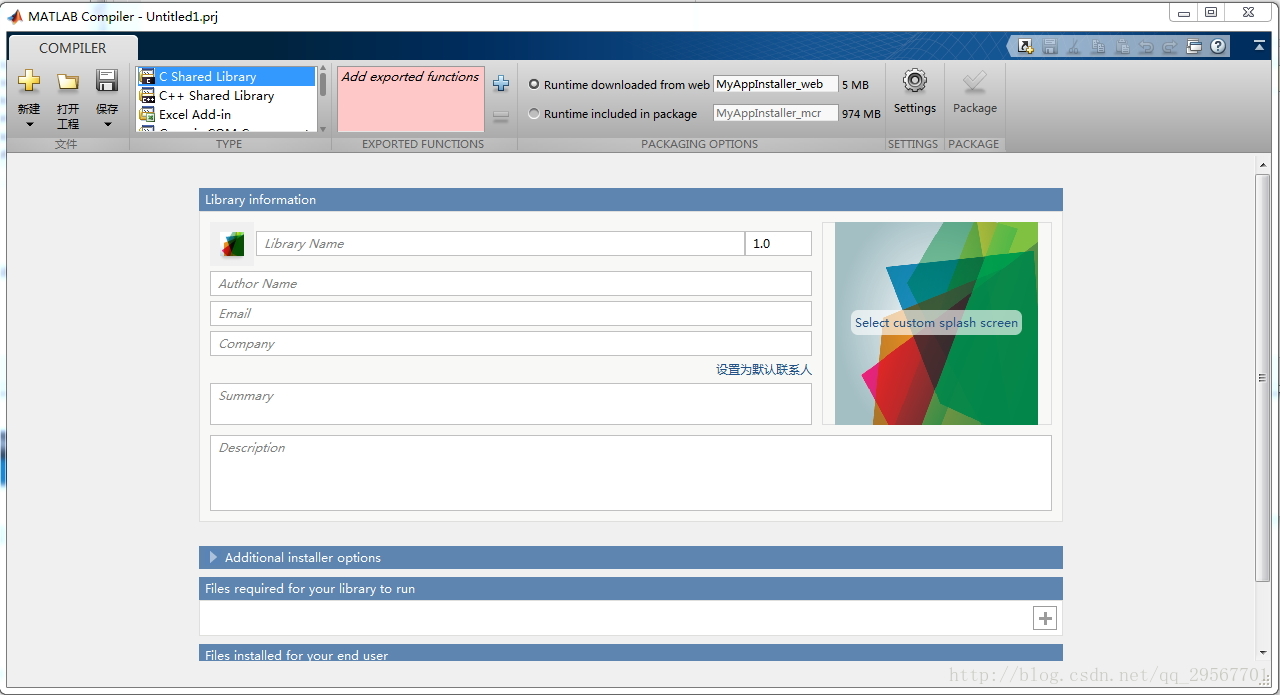The width and height of the screenshot is (1280, 695).
Task: Click the type list scroll-up arrow
Action: pyautogui.click(x=323, y=70)
